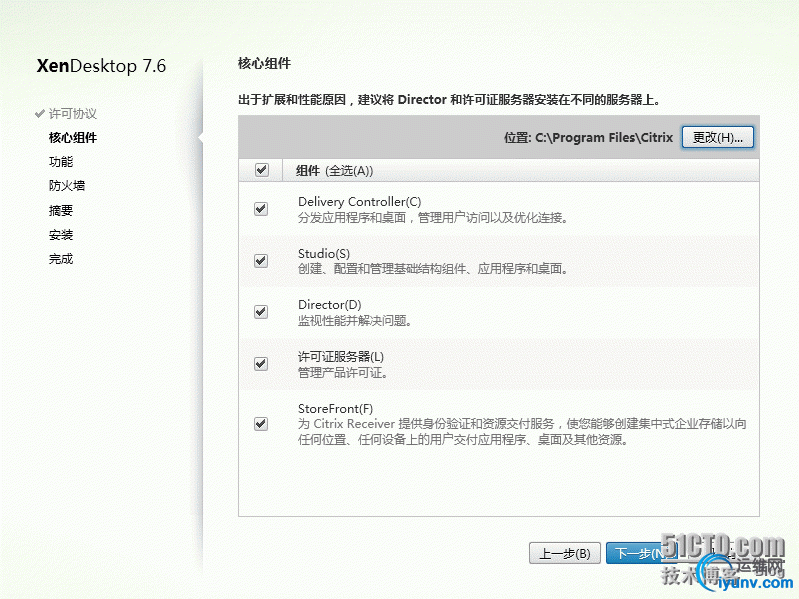This screenshot has width=799, height=599.
Task: Click the install location path C:\Program Files\Citrix
Action: (x=604, y=138)
